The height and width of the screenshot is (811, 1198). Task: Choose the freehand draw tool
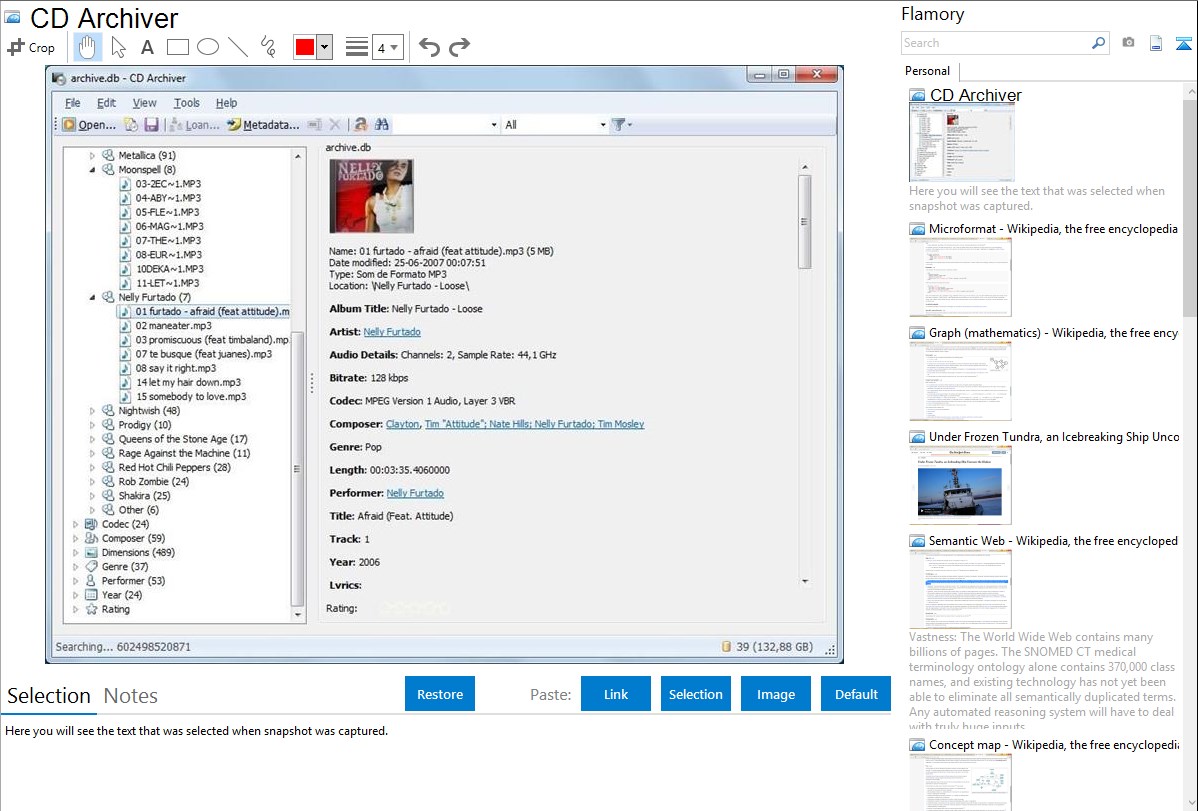(x=268, y=47)
